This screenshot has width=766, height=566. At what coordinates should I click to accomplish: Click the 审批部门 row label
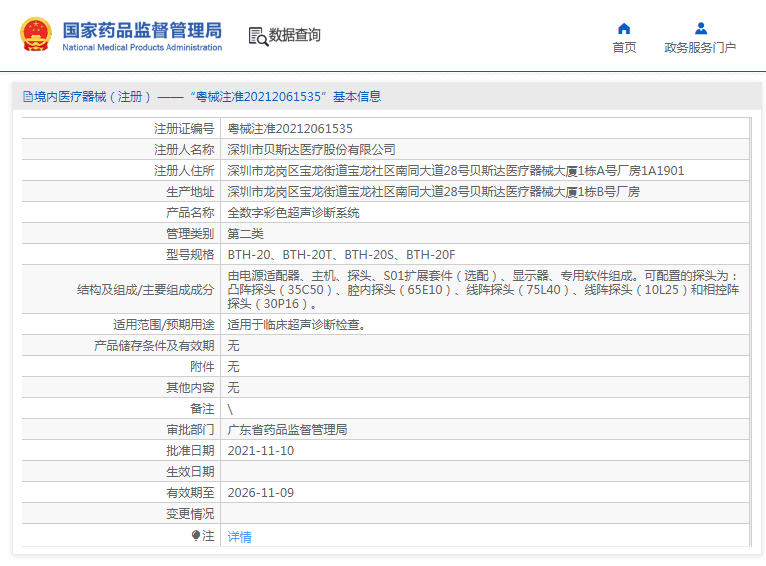click(x=190, y=429)
